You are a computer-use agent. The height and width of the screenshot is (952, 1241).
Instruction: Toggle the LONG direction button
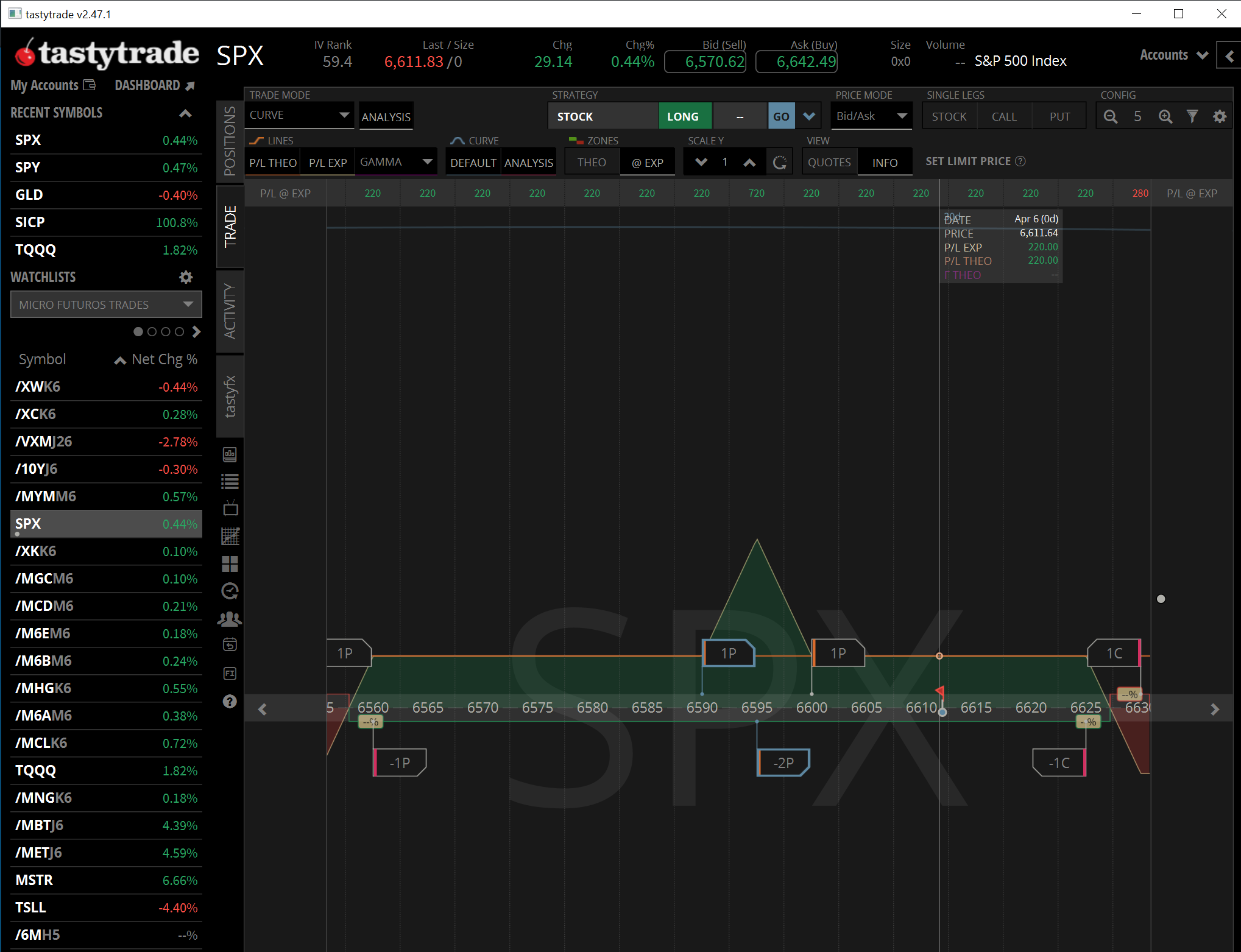coord(682,116)
